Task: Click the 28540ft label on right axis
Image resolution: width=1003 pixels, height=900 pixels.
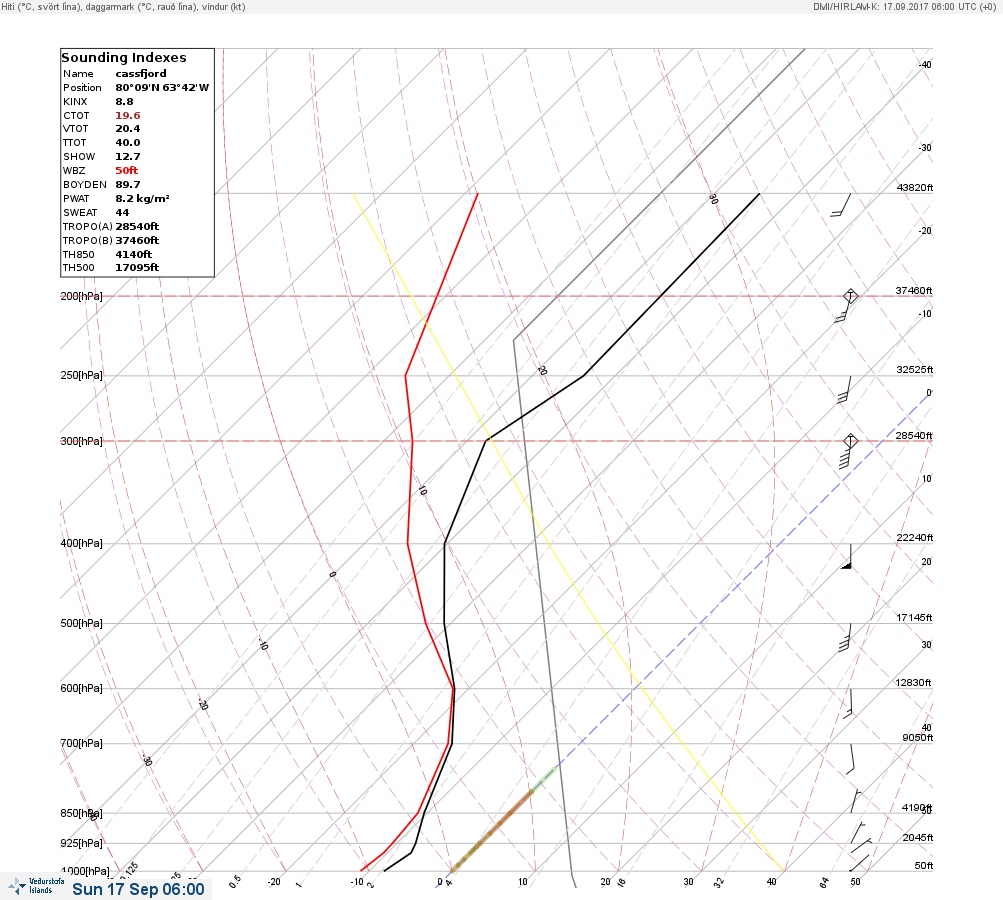Action: click(913, 436)
